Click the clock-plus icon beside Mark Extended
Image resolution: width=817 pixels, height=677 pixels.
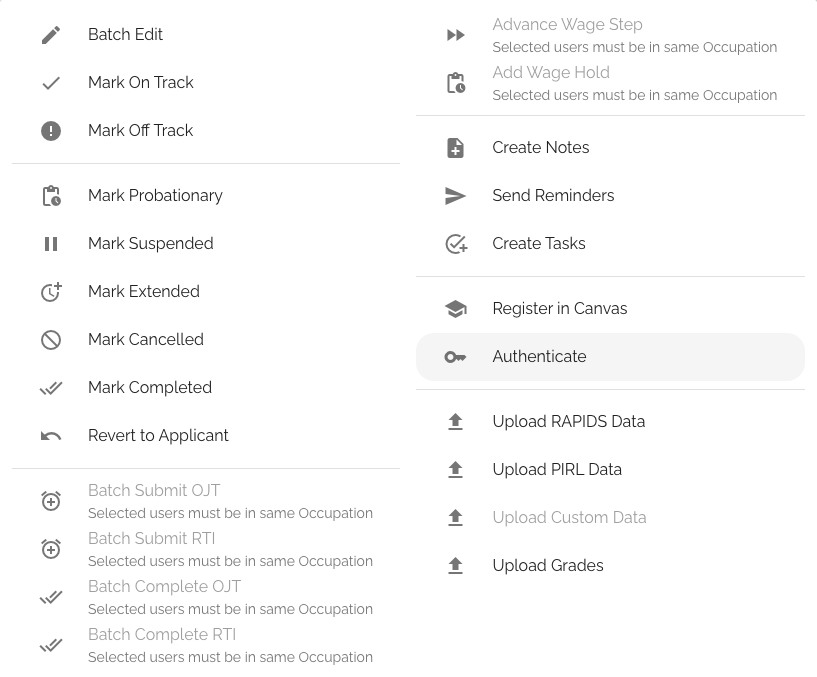[51, 292]
